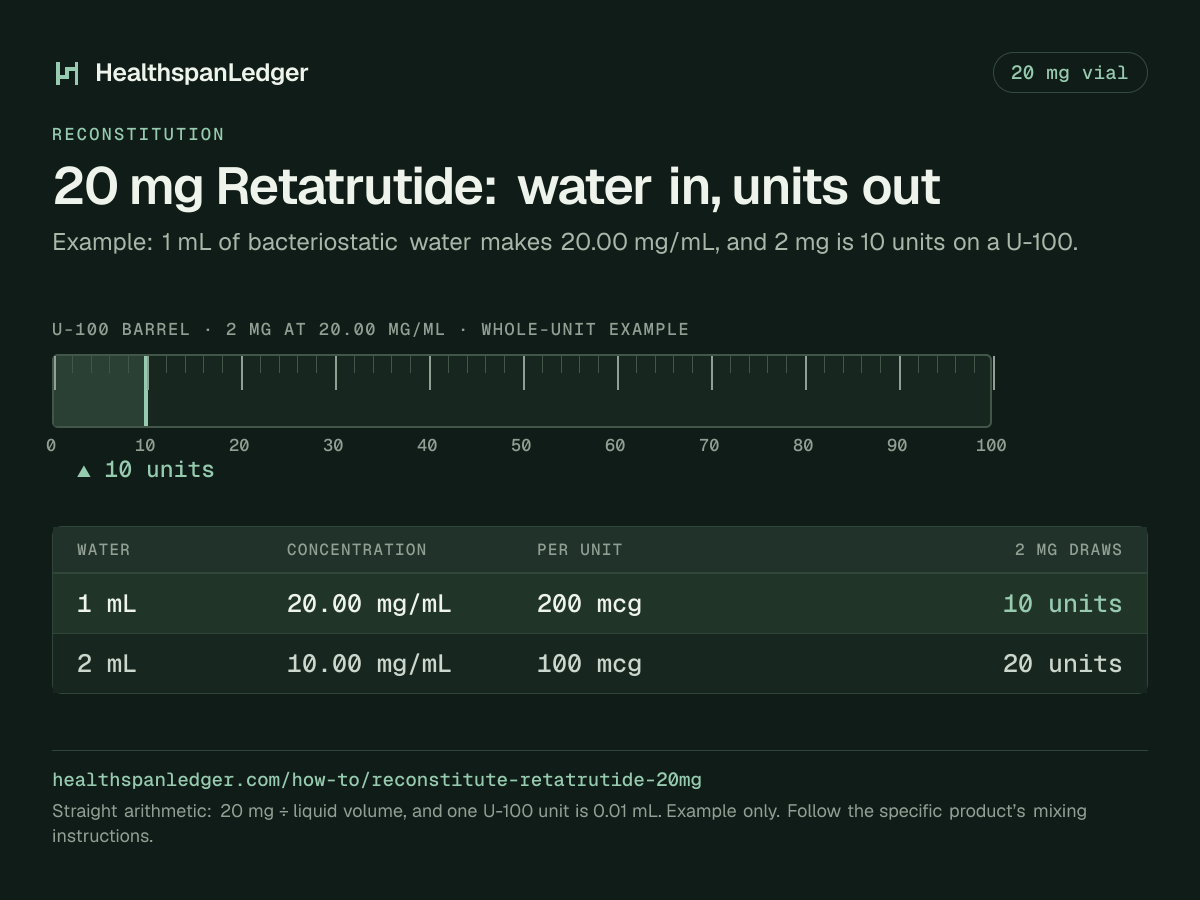
Task: Click the '10.00 mg/mL' concentration cell
Action: click(x=369, y=664)
